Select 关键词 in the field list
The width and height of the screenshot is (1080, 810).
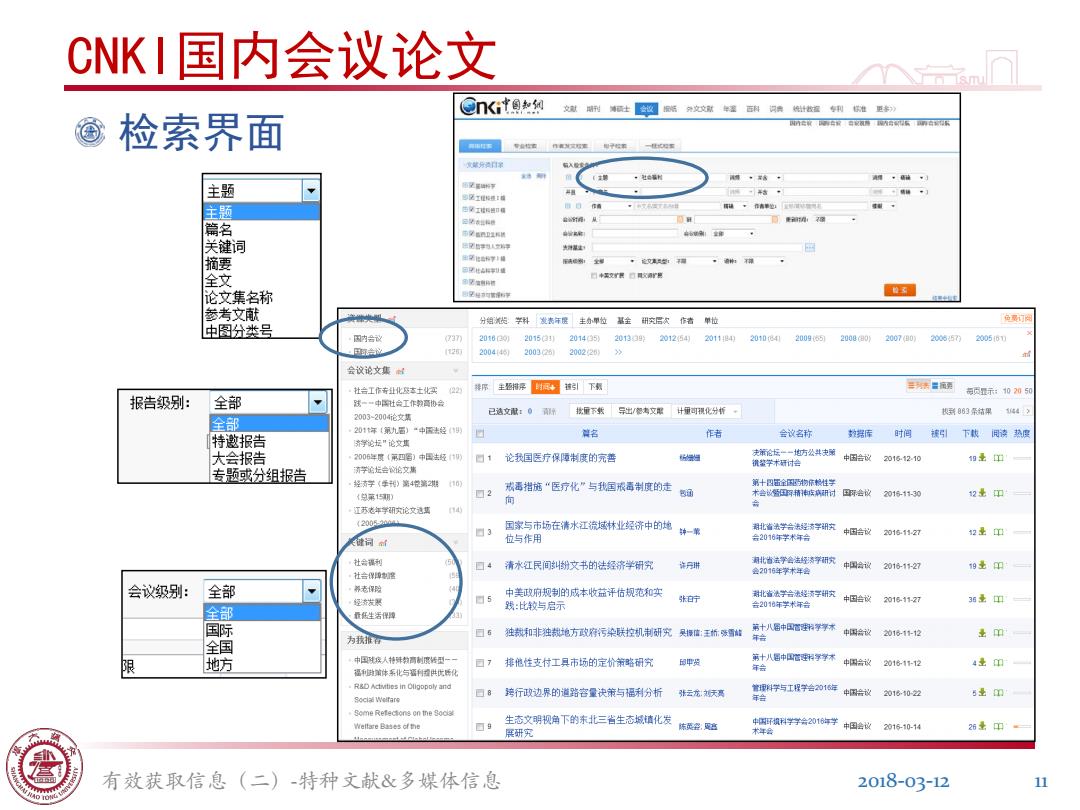click(225, 247)
